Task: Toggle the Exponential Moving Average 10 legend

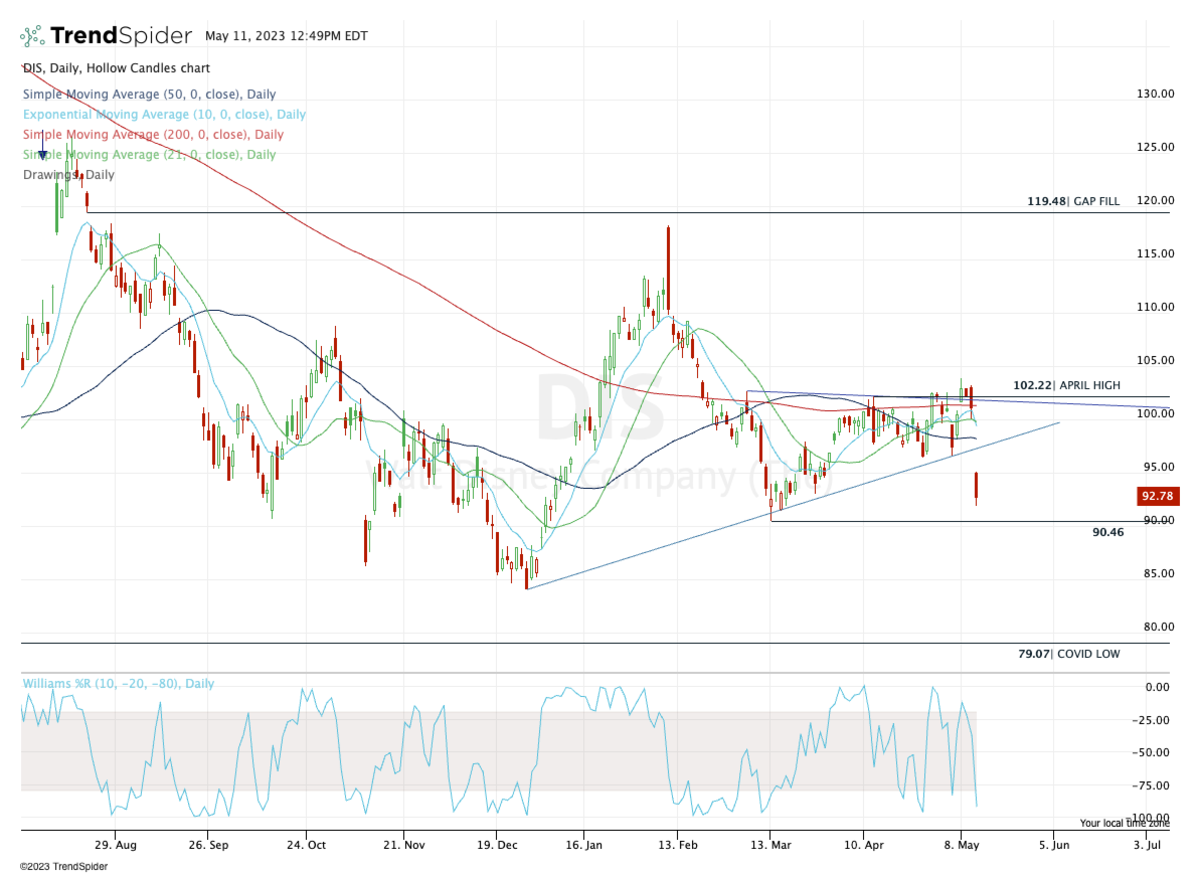Action: click(x=164, y=114)
